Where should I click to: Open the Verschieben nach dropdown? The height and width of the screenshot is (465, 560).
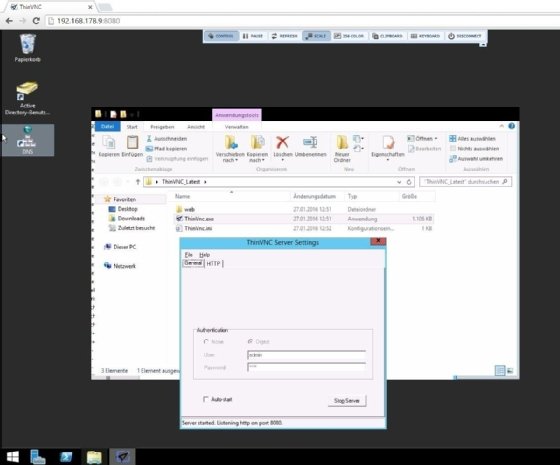(230, 149)
